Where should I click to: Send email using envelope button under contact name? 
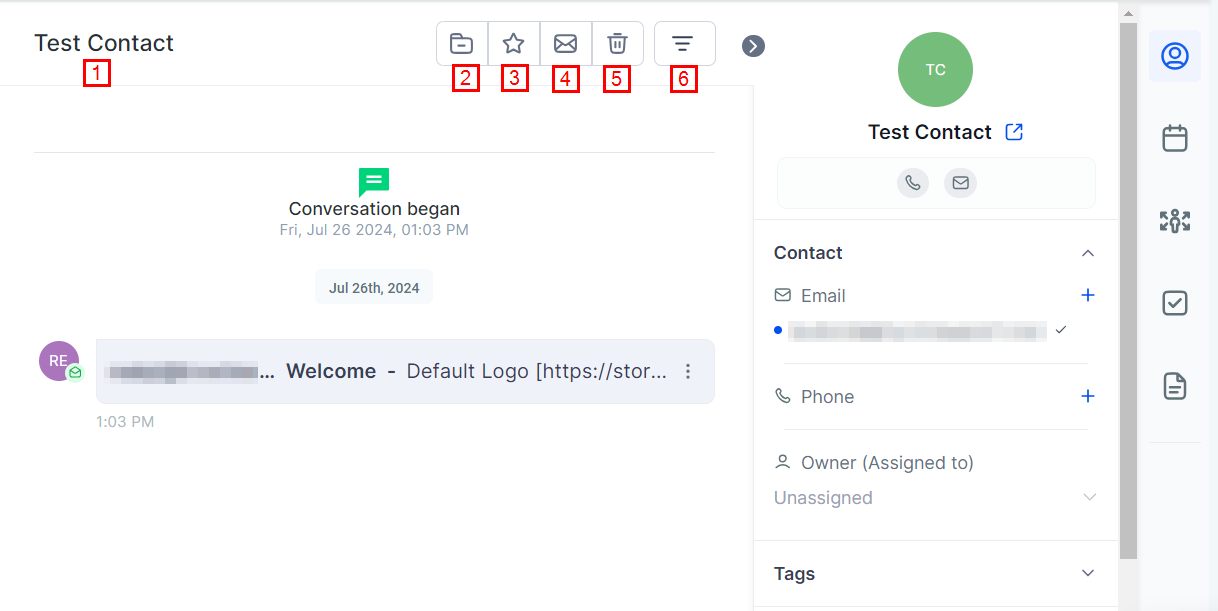(960, 183)
